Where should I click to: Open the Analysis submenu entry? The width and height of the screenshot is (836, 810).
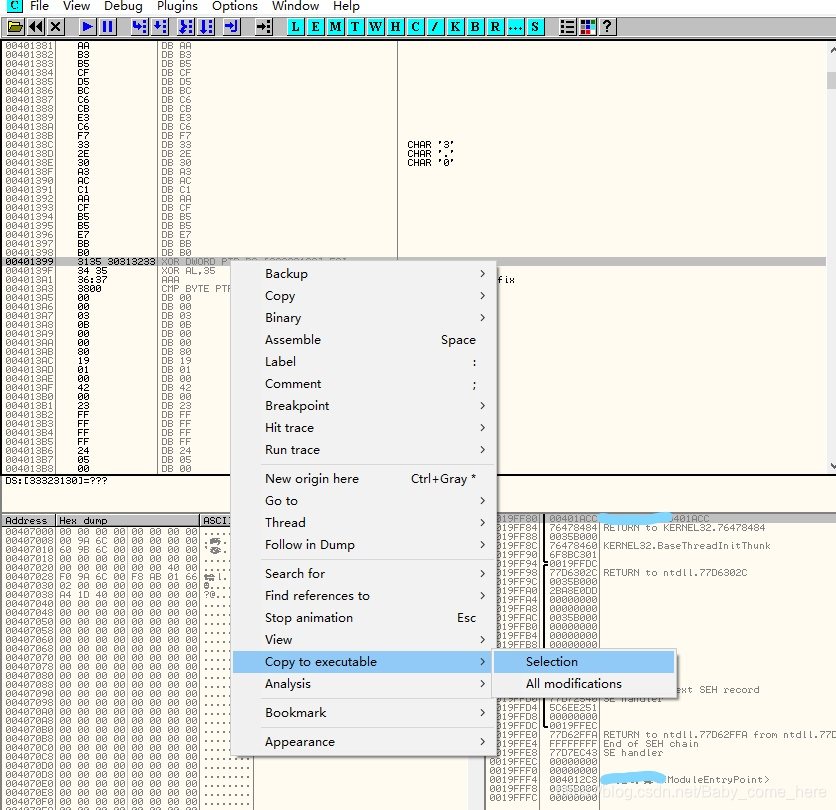[364, 684]
